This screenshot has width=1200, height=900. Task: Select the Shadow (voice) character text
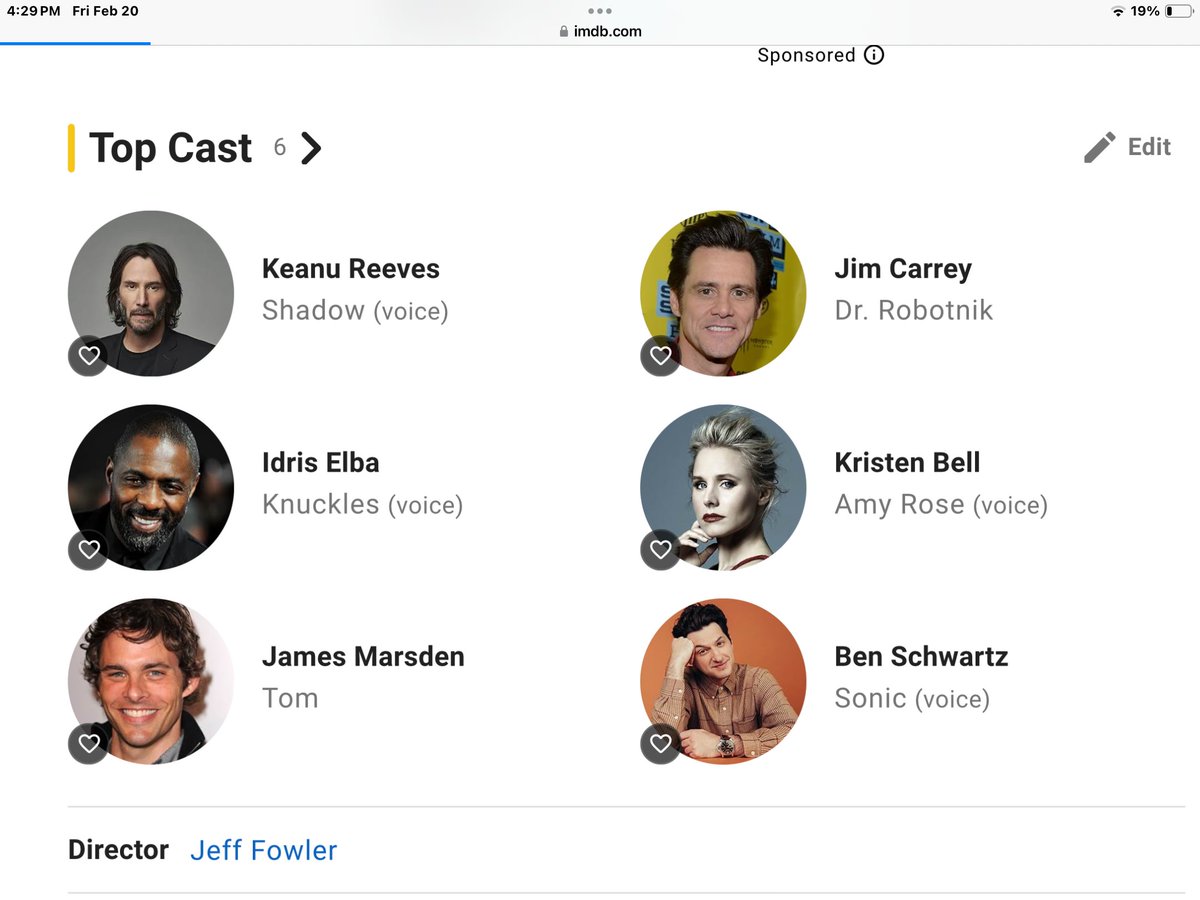point(355,311)
